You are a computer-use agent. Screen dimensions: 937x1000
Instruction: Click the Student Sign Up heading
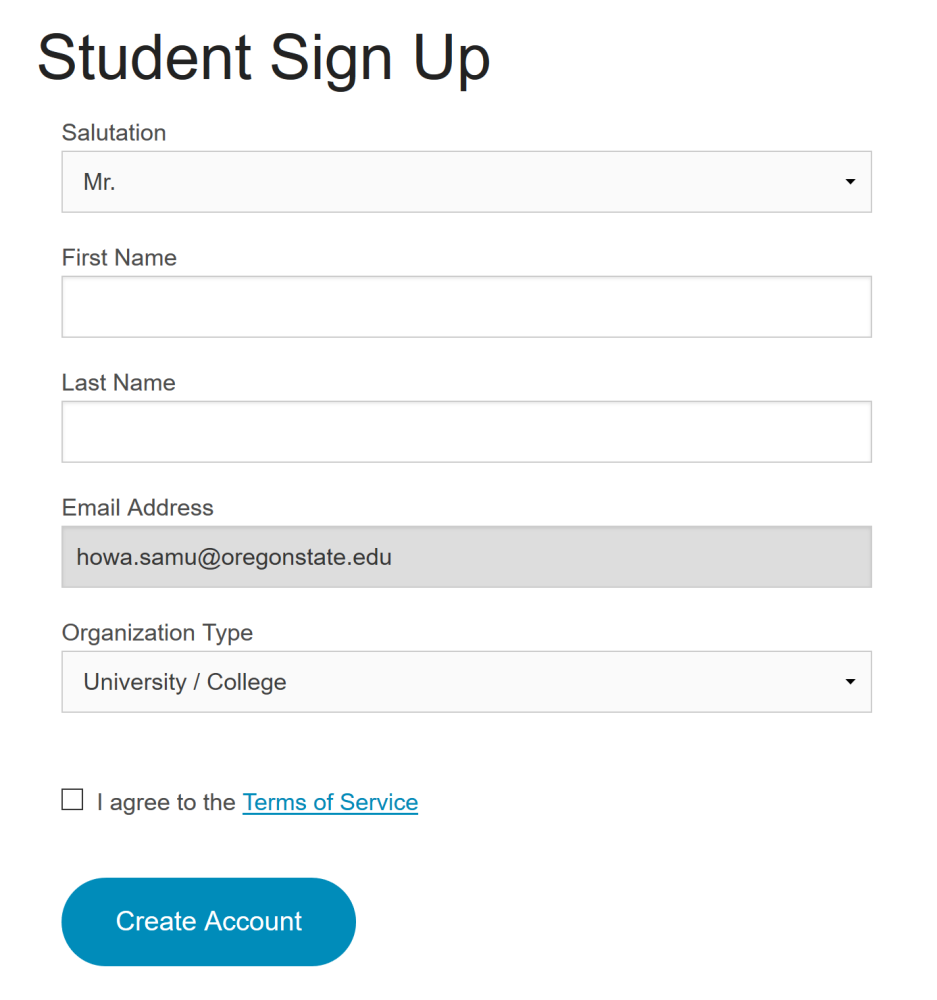(264, 58)
